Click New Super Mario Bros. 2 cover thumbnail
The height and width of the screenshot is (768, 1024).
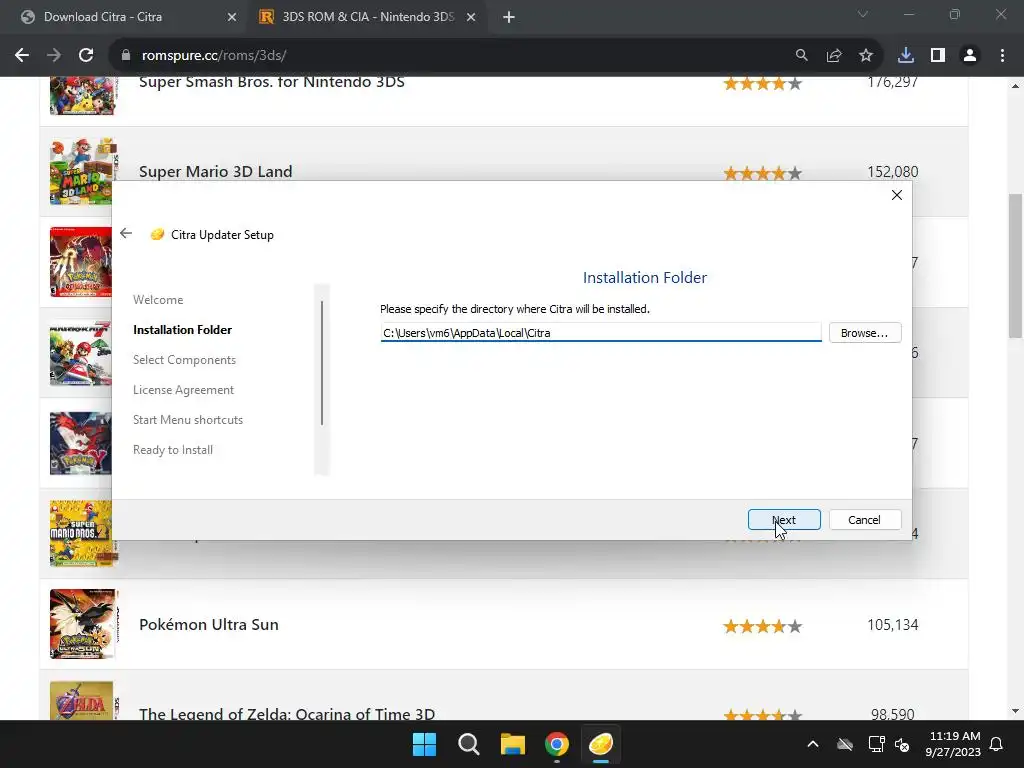[82, 534]
